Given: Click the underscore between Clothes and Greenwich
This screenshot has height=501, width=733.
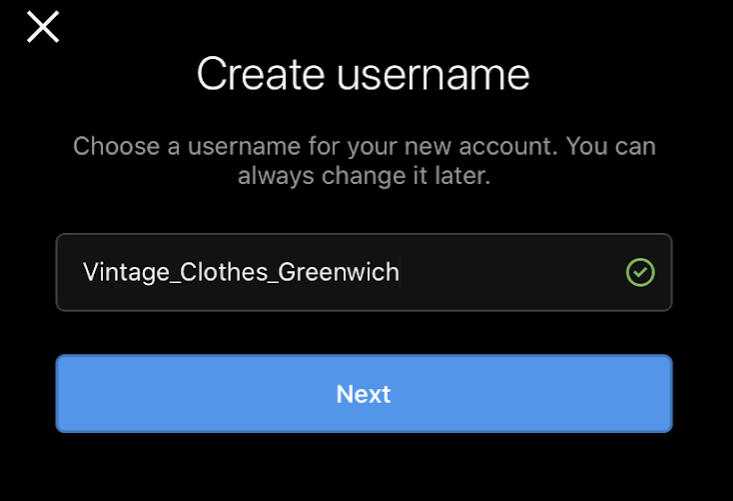Looking at the screenshot, I should tap(273, 282).
